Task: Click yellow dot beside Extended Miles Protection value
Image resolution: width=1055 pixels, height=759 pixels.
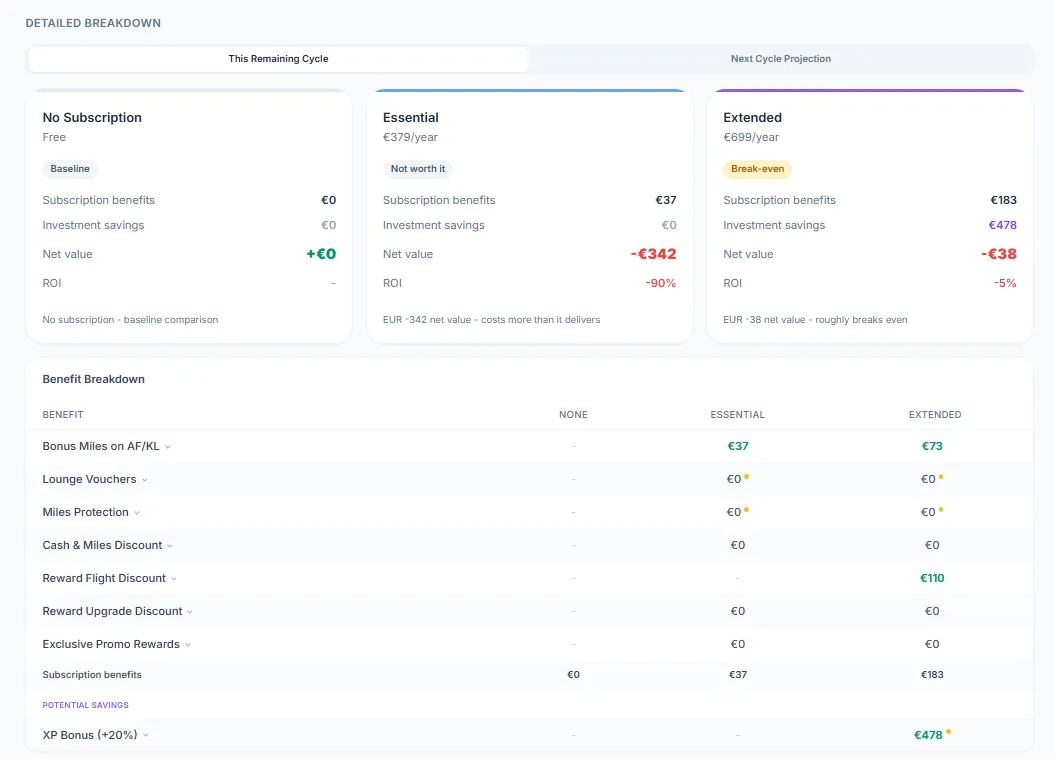Action: coord(942,510)
